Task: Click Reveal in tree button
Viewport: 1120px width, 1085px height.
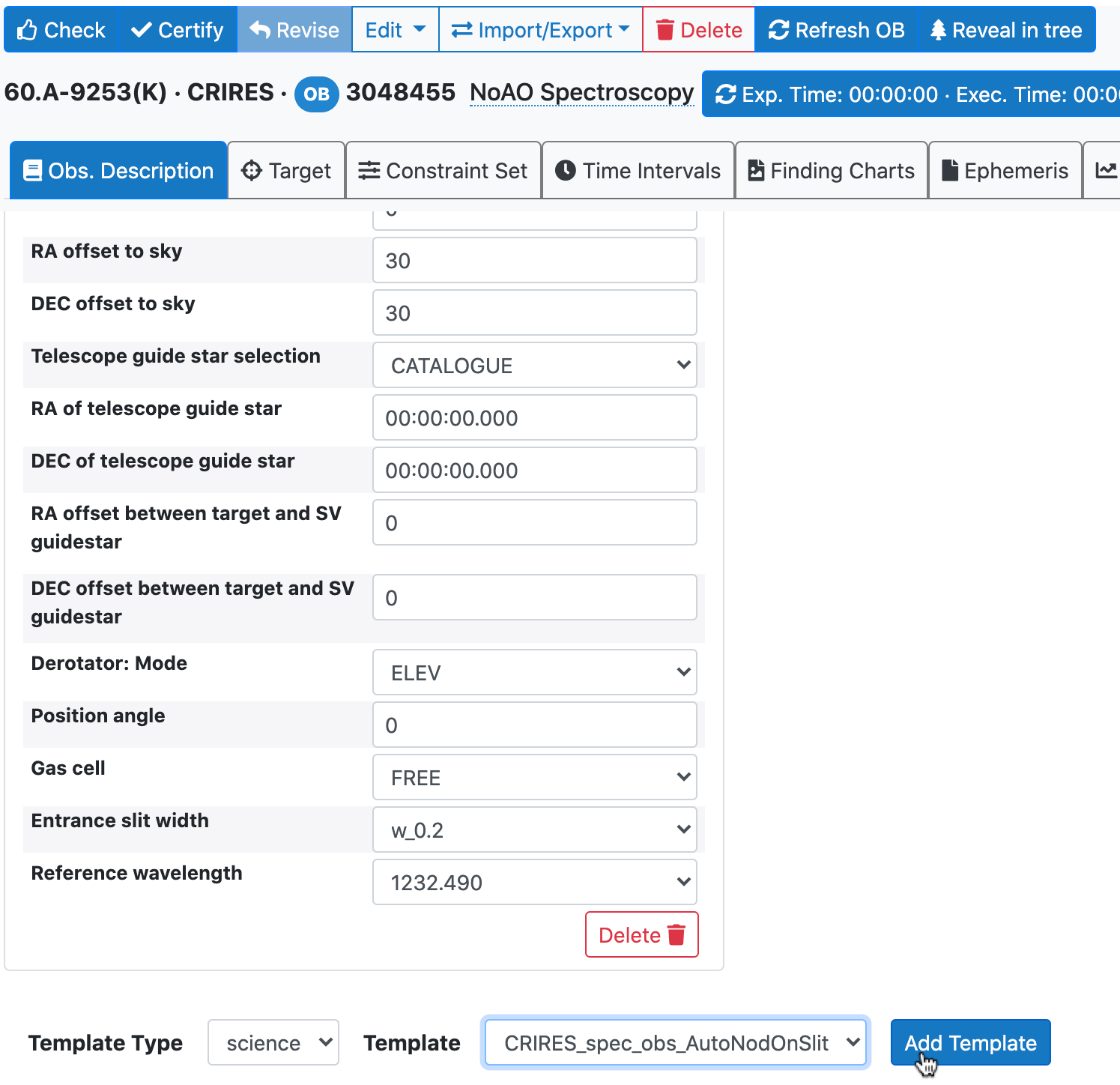Action: coord(1006,30)
